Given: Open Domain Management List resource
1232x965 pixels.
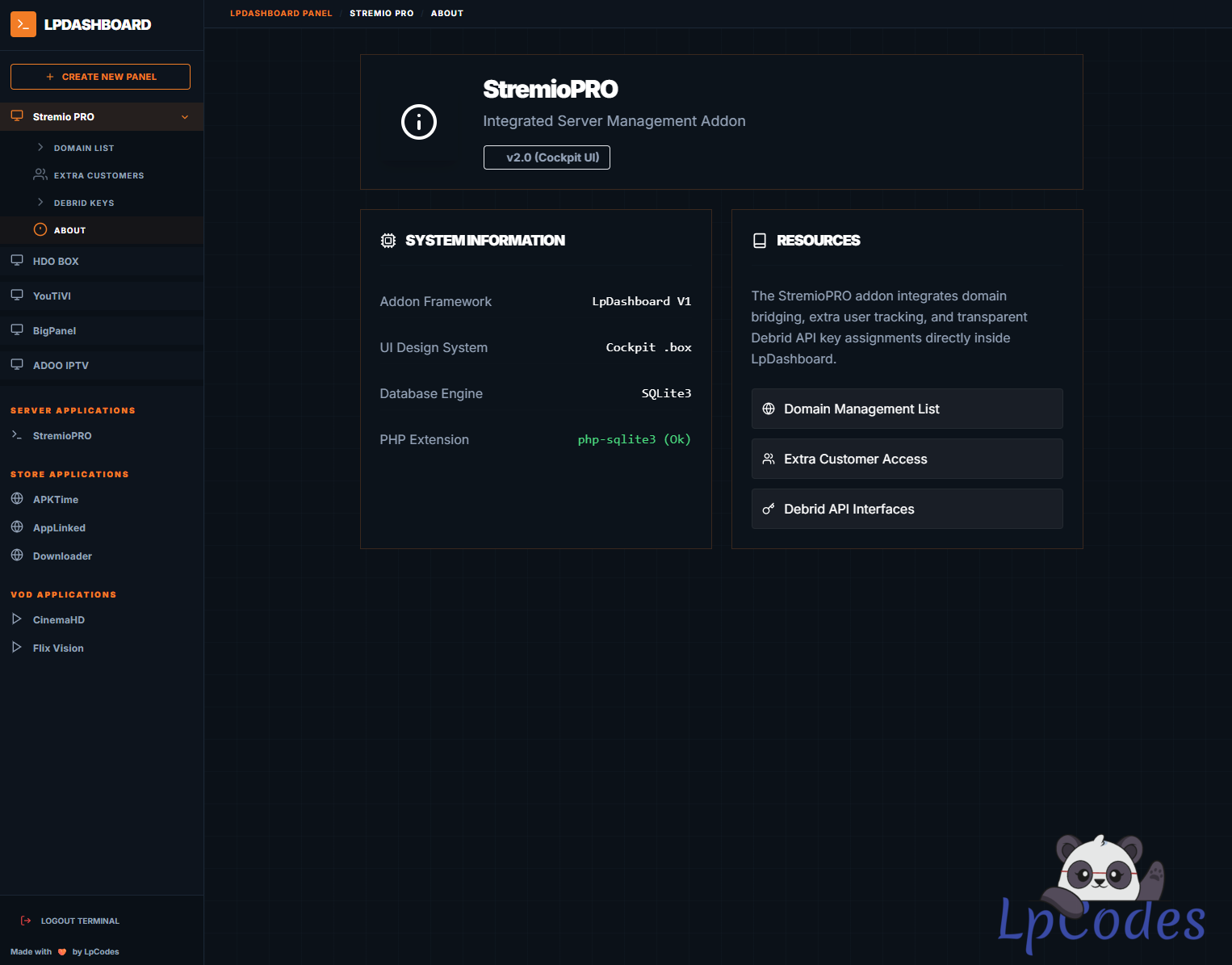Looking at the screenshot, I should [x=907, y=409].
